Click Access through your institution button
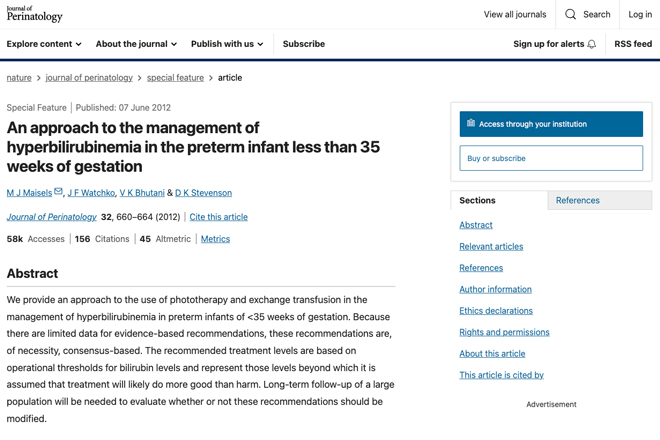The image size is (660, 440). [551, 124]
